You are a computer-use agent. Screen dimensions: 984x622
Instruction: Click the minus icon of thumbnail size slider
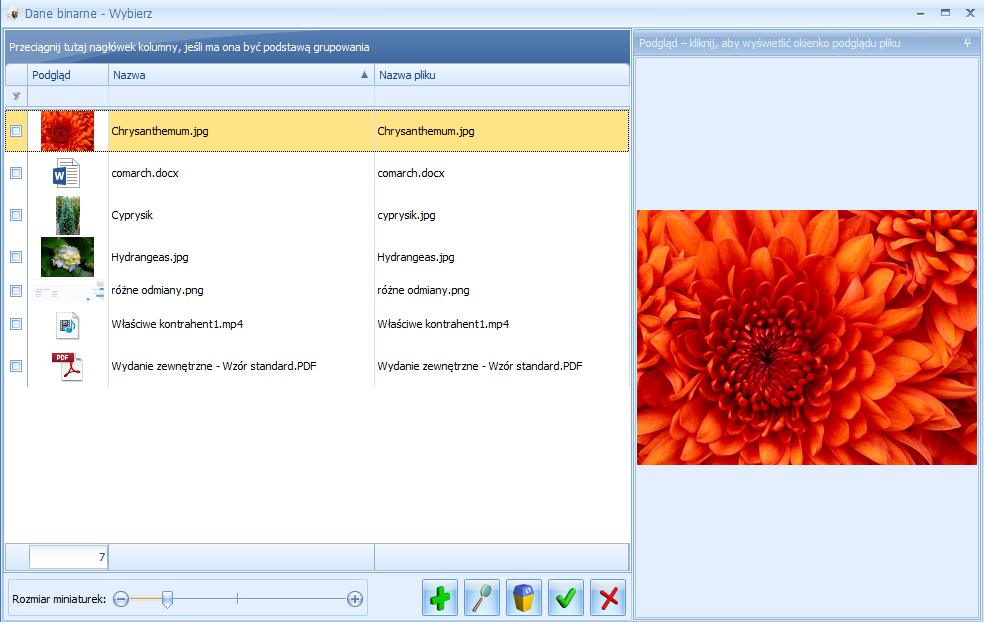121,599
